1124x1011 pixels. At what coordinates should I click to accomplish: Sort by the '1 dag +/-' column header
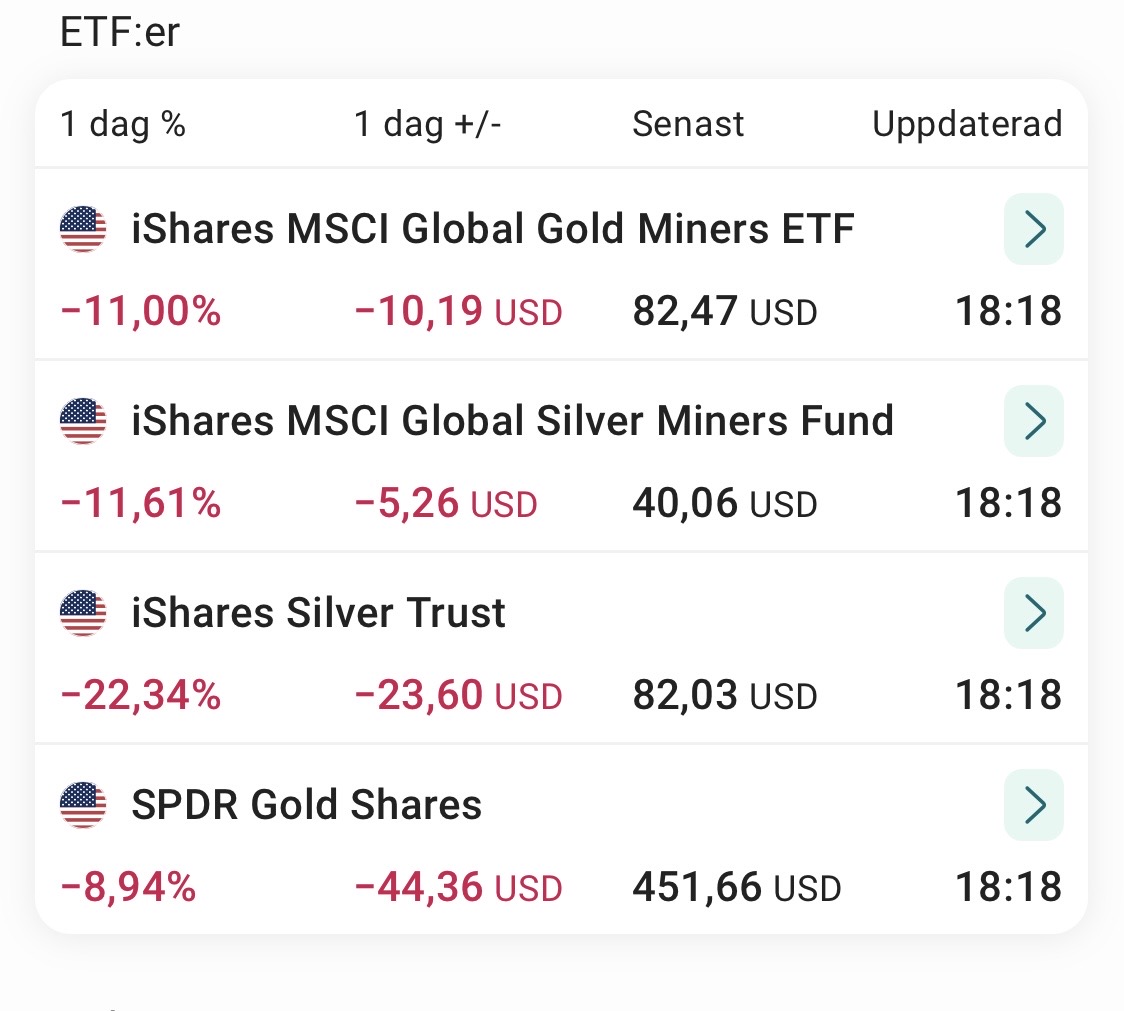[428, 125]
